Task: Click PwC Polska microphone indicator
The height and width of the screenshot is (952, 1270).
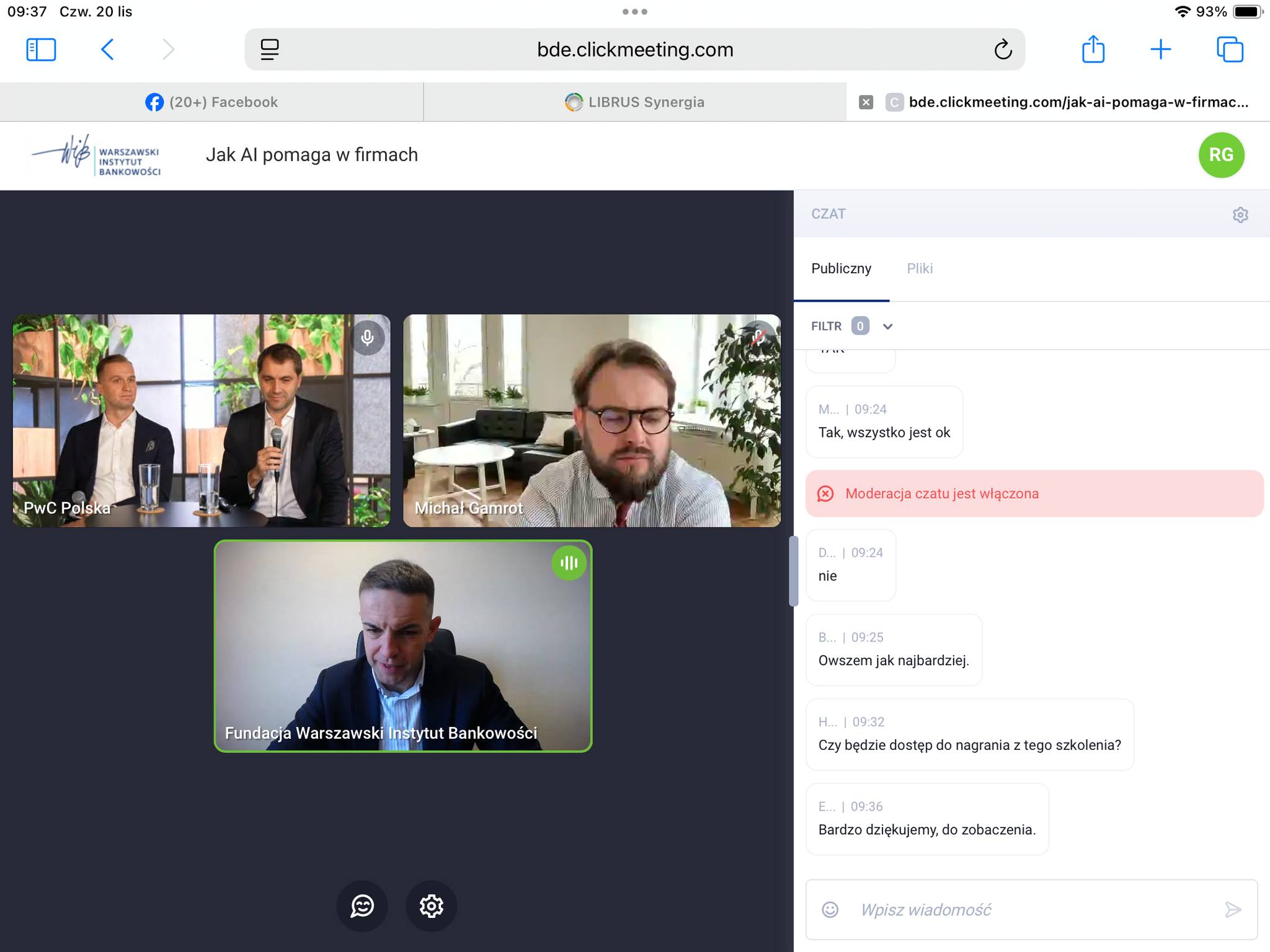Action: [x=368, y=338]
